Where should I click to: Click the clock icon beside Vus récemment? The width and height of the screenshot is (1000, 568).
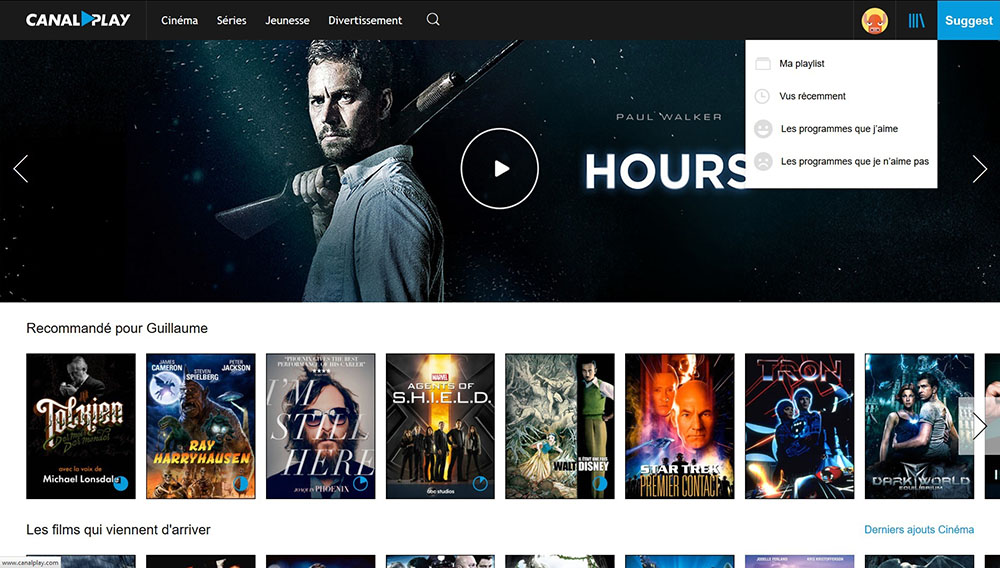(763, 96)
